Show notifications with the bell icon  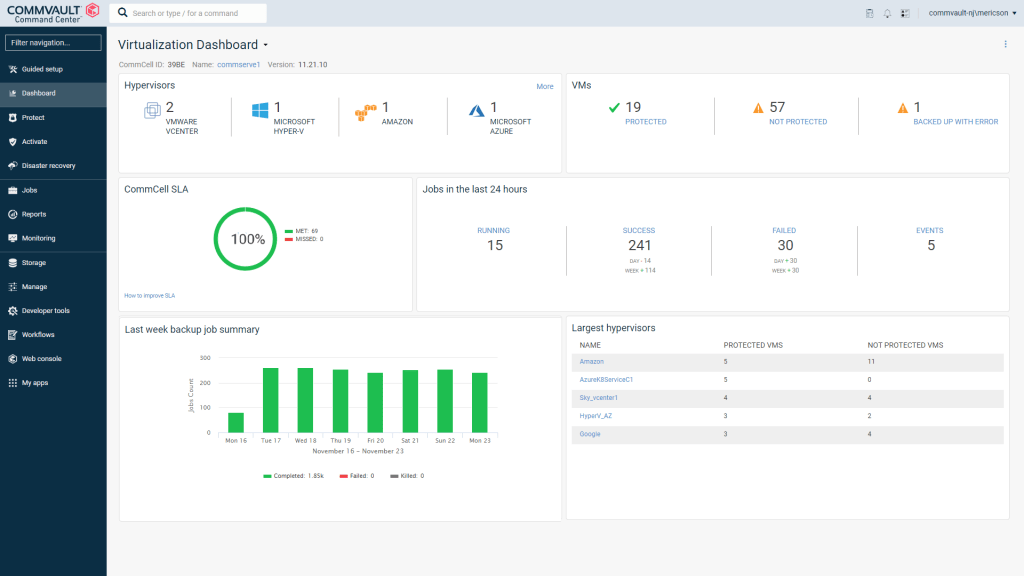coord(887,13)
